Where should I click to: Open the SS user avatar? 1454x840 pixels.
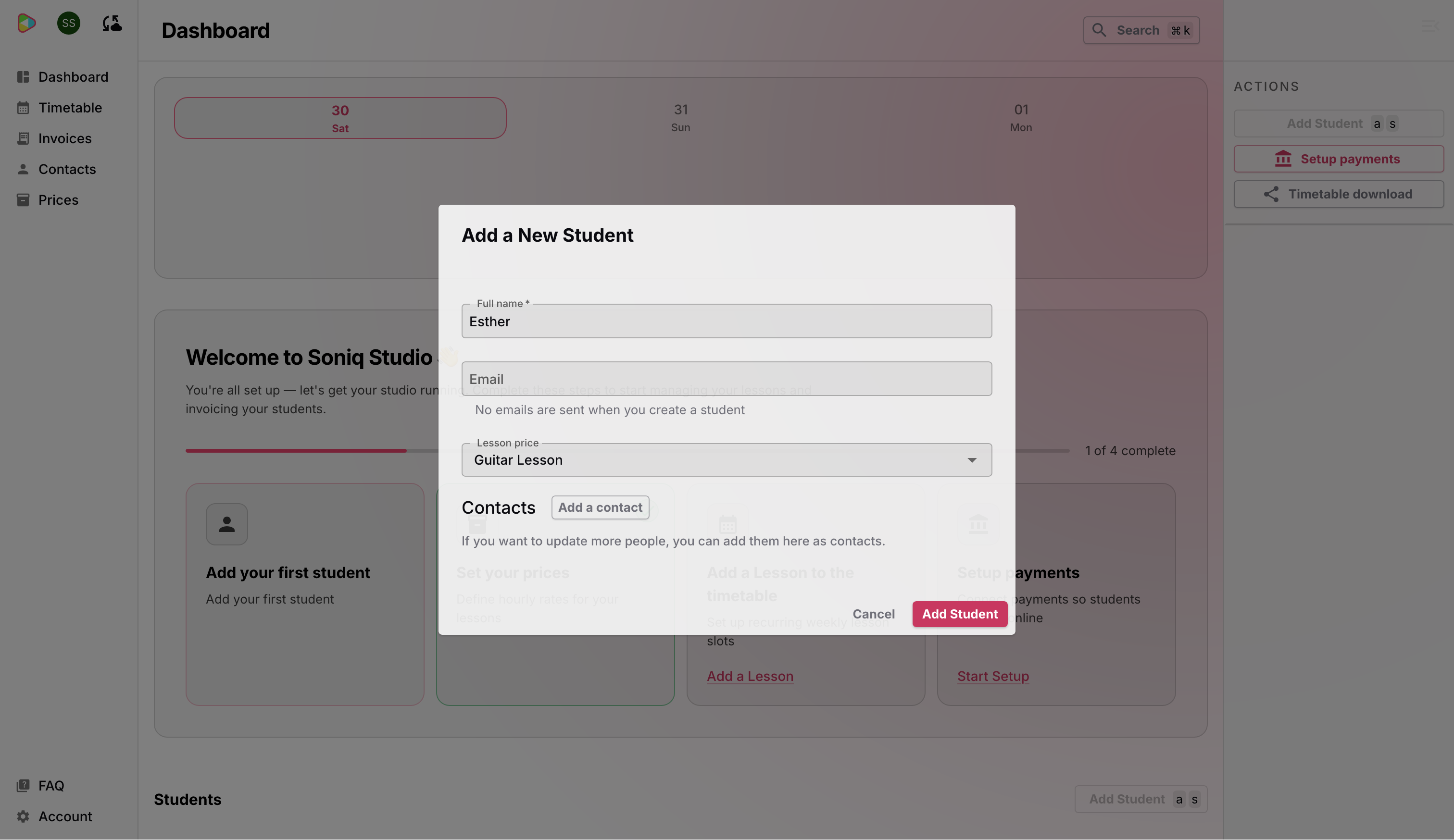(x=69, y=23)
